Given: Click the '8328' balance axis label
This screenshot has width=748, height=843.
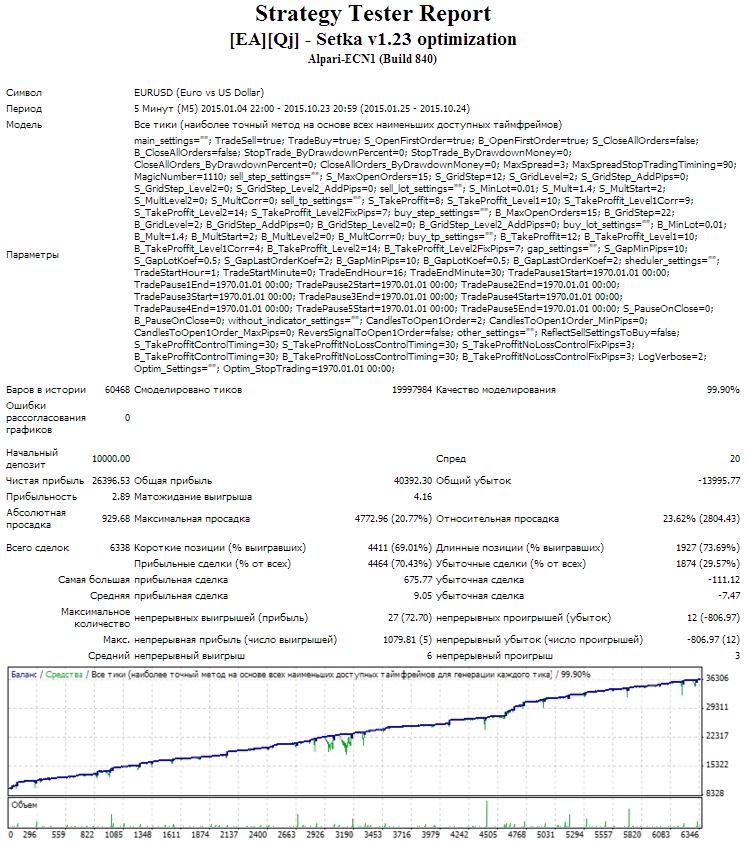Looking at the screenshot, I should point(715,794).
